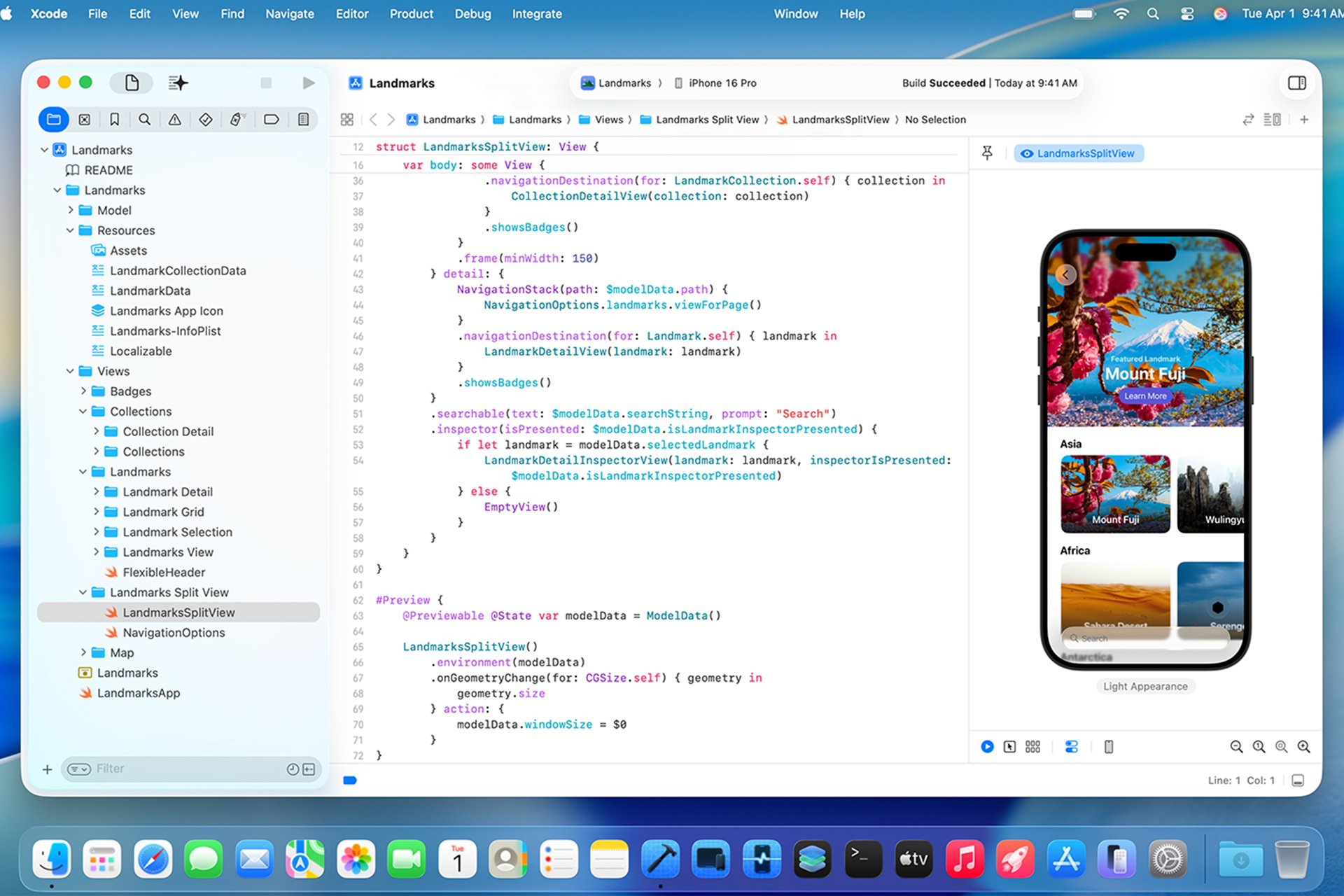The image size is (1344, 896).
Task: Open the Navigate menu
Action: point(290,14)
